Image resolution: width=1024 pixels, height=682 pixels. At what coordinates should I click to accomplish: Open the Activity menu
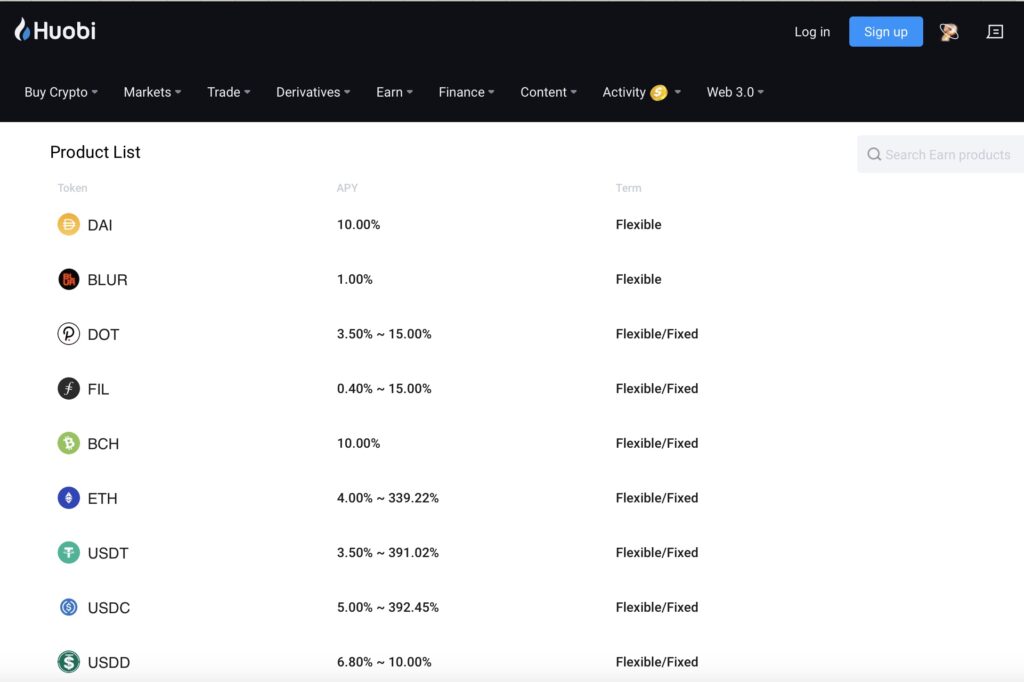641,92
